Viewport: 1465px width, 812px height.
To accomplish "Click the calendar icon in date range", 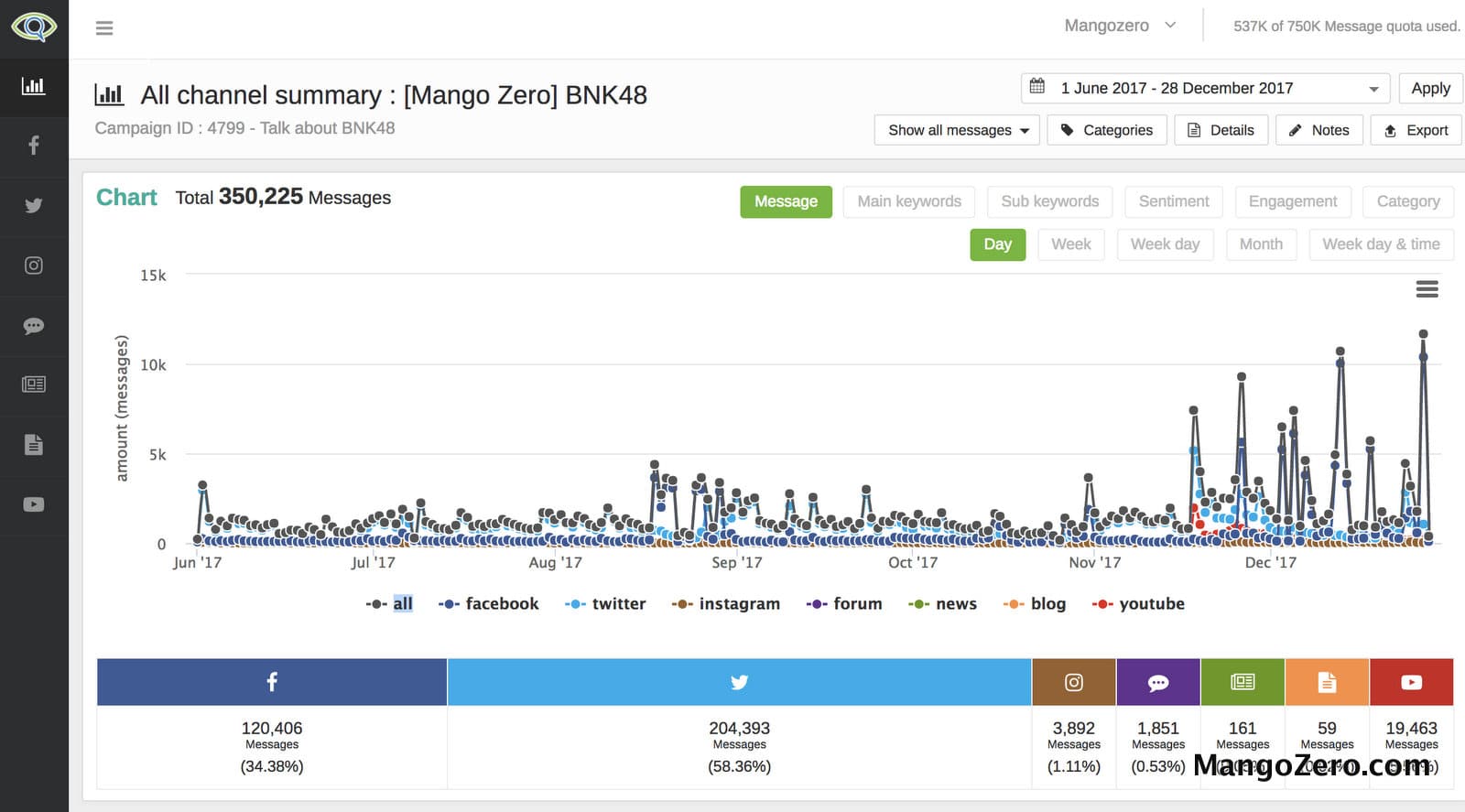I will pyautogui.click(x=1037, y=87).
